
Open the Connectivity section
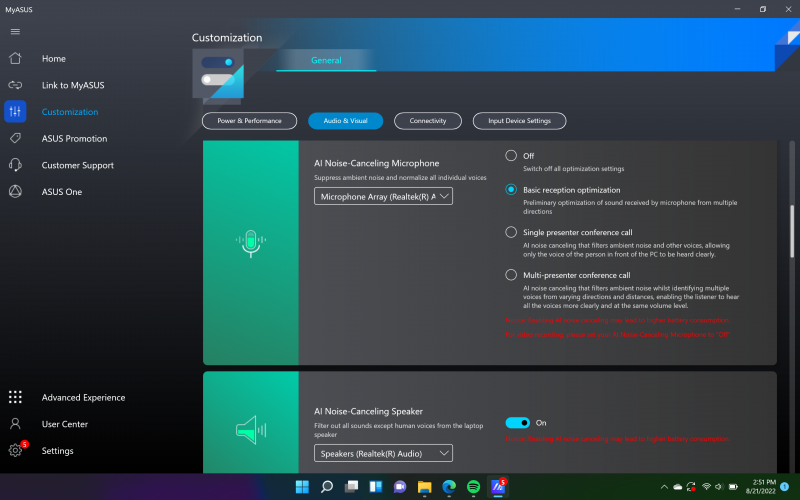pyautogui.click(x=428, y=121)
